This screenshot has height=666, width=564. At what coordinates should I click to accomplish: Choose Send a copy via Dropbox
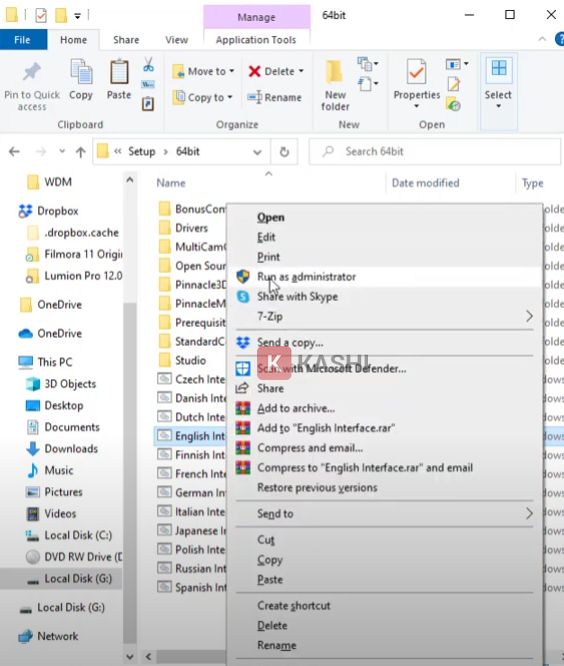pos(290,342)
